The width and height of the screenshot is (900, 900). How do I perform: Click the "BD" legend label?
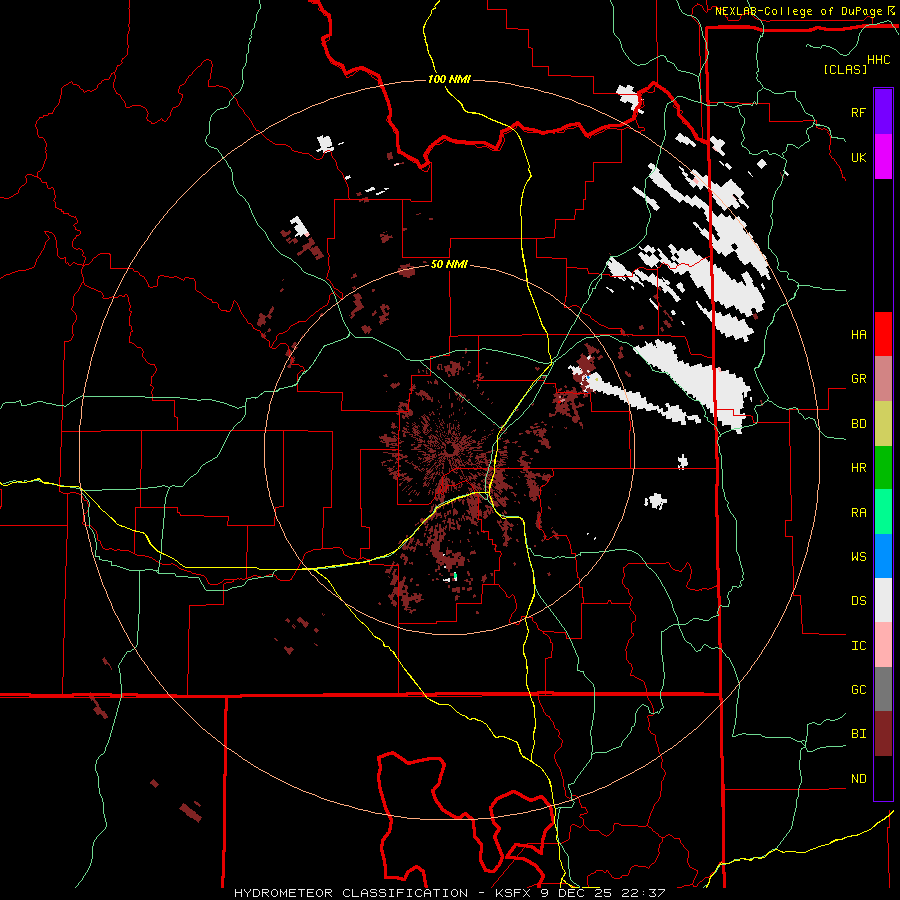(858, 424)
